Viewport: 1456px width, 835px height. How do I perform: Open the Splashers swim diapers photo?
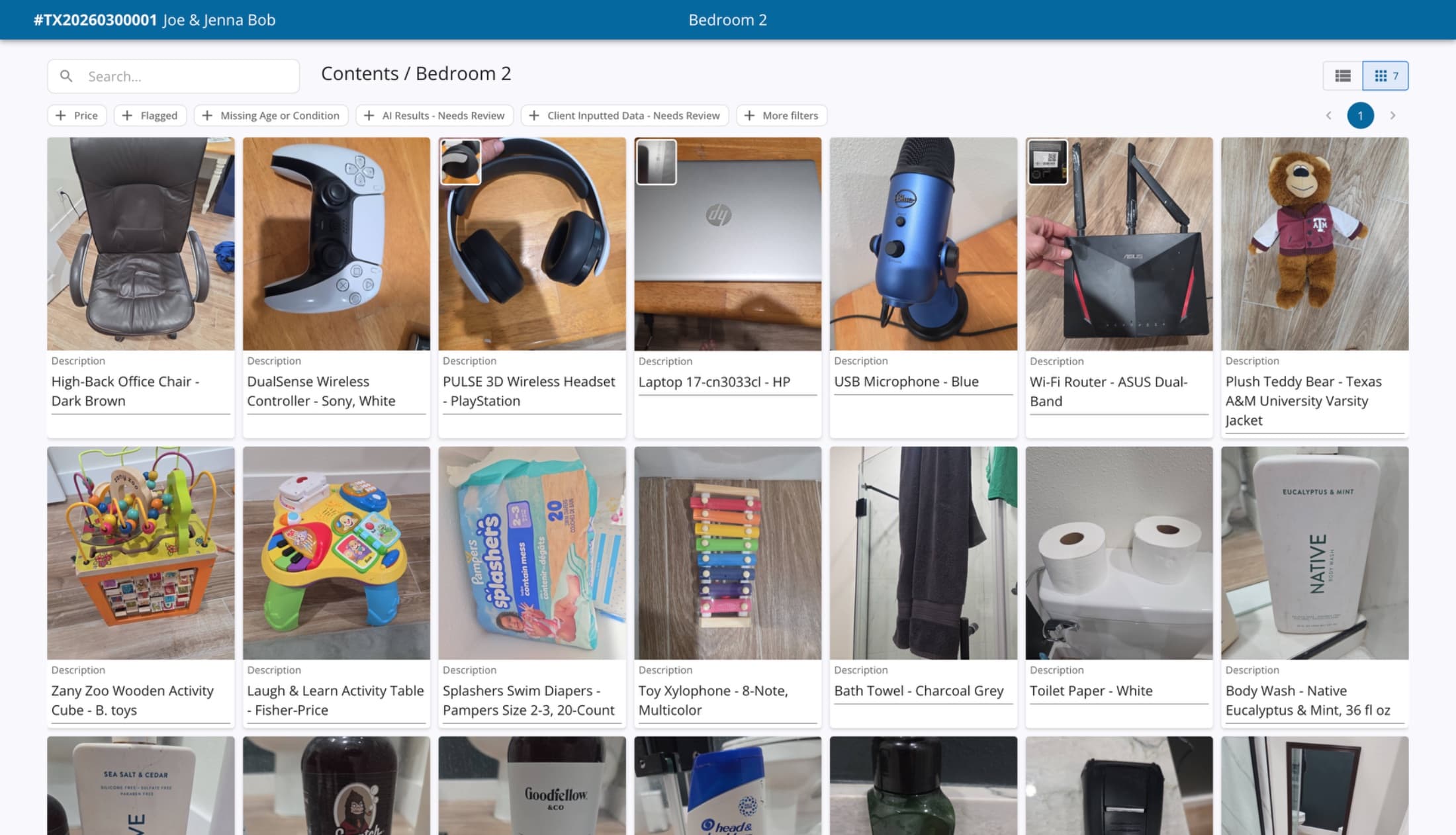pos(532,552)
